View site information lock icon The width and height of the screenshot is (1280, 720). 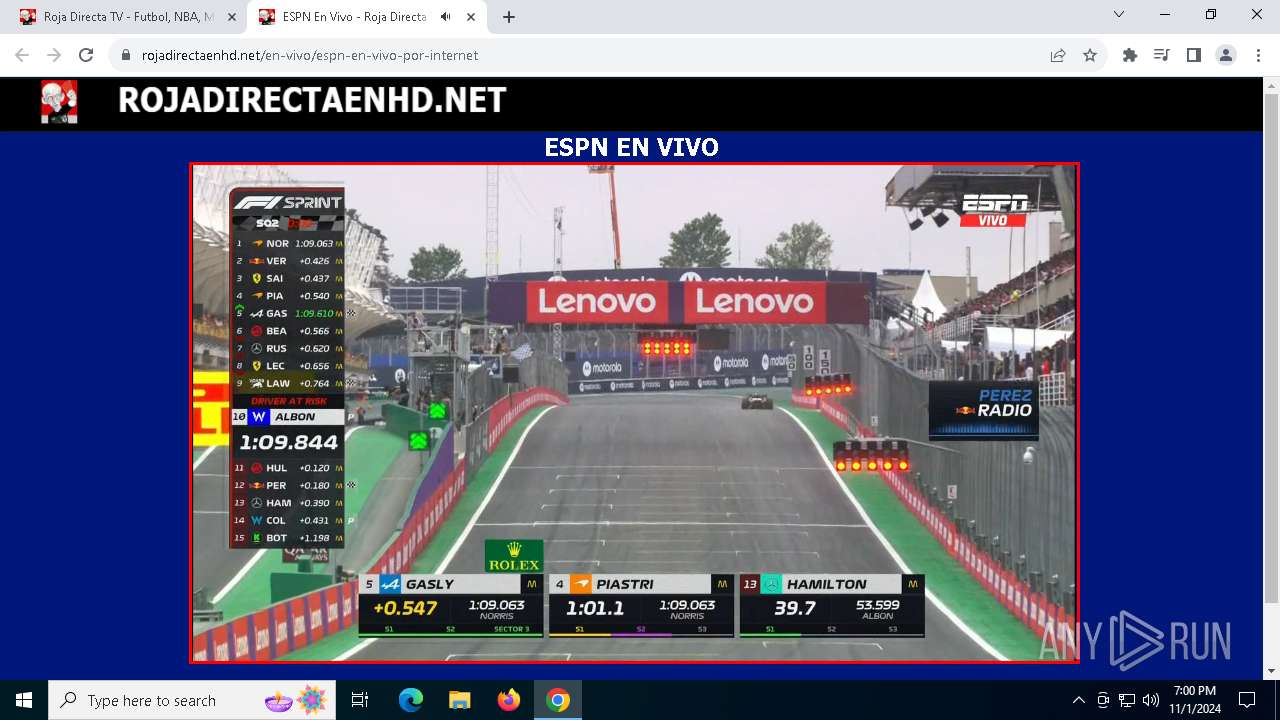126,55
